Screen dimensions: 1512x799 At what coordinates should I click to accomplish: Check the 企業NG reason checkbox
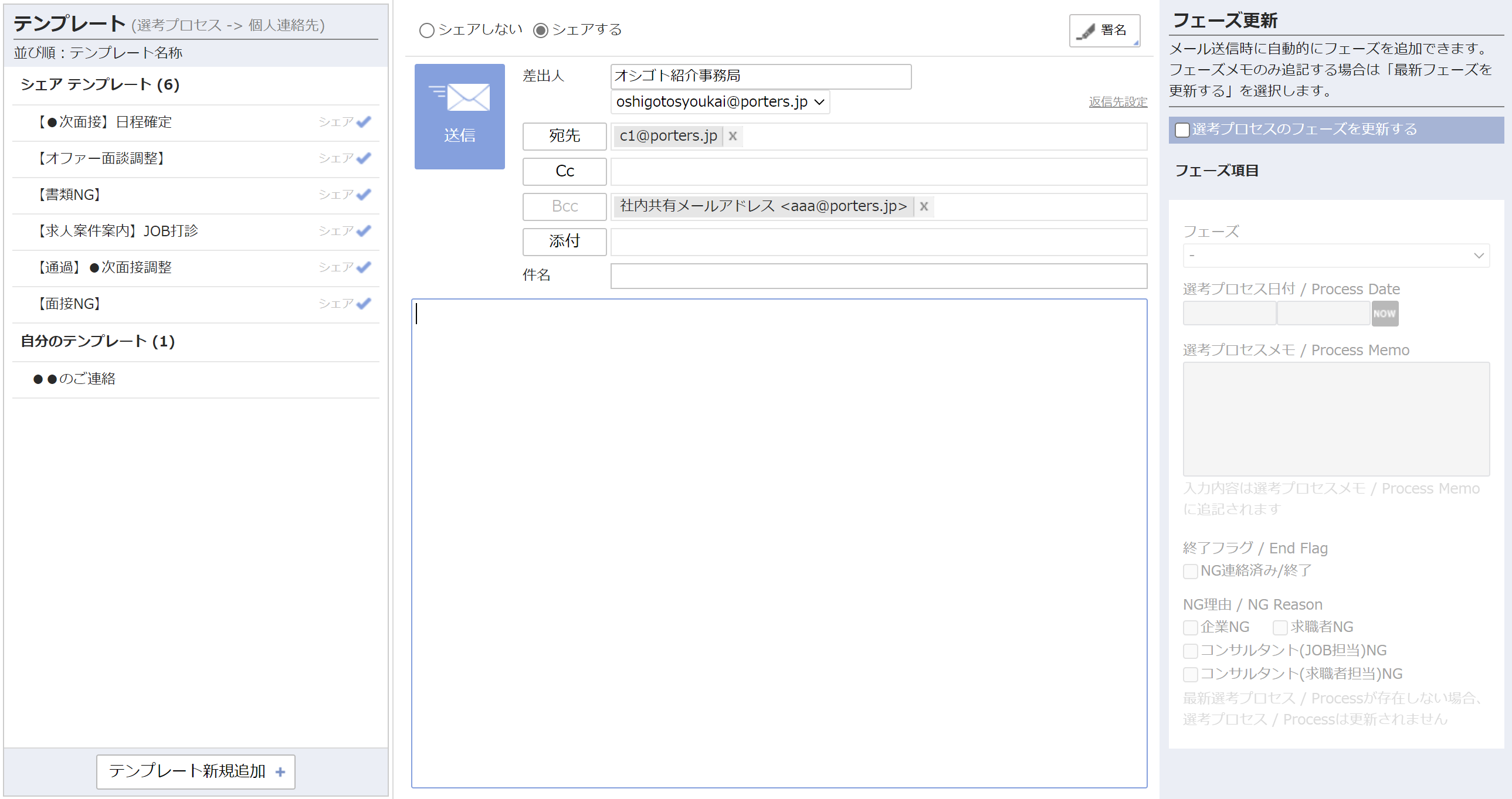point(1190,627)
